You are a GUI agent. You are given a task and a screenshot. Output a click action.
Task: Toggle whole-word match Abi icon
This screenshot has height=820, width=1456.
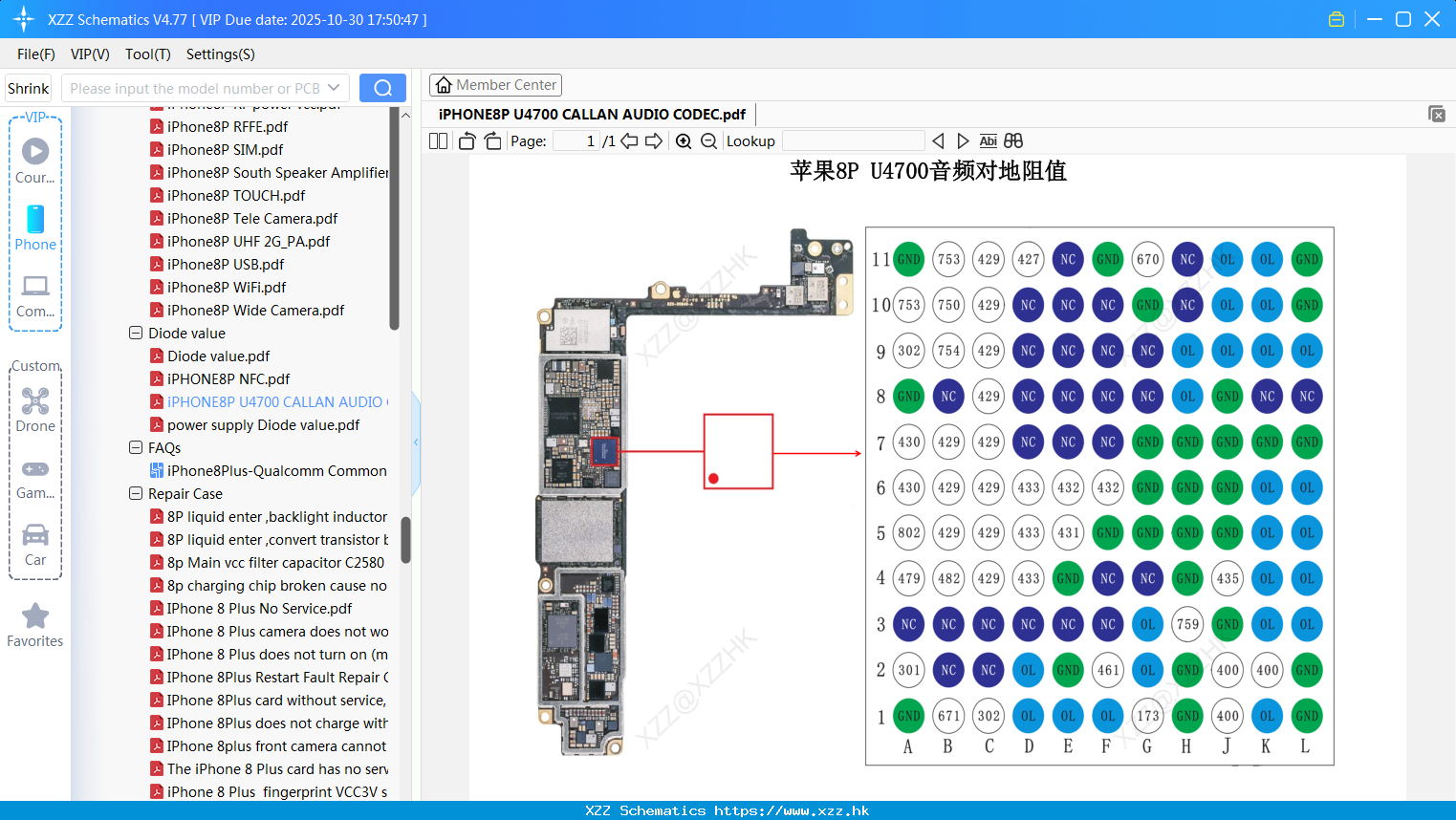coord(988,141)
